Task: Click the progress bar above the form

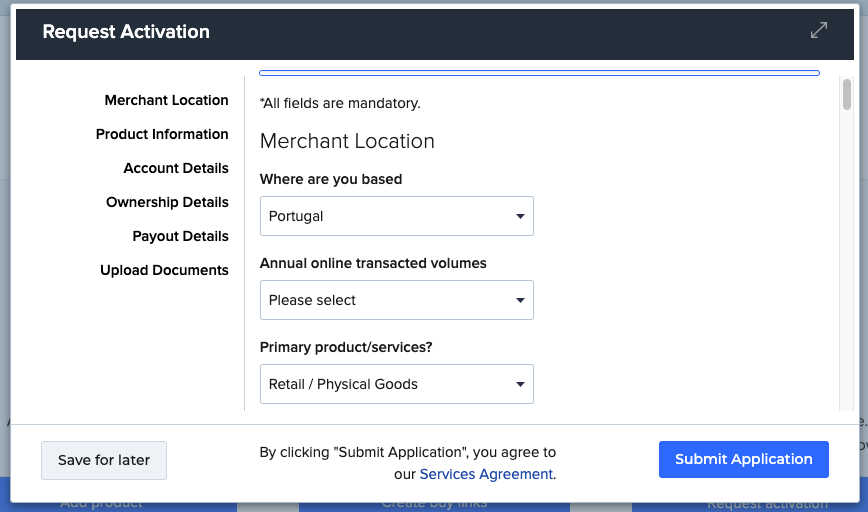Action: click(539, 73)
